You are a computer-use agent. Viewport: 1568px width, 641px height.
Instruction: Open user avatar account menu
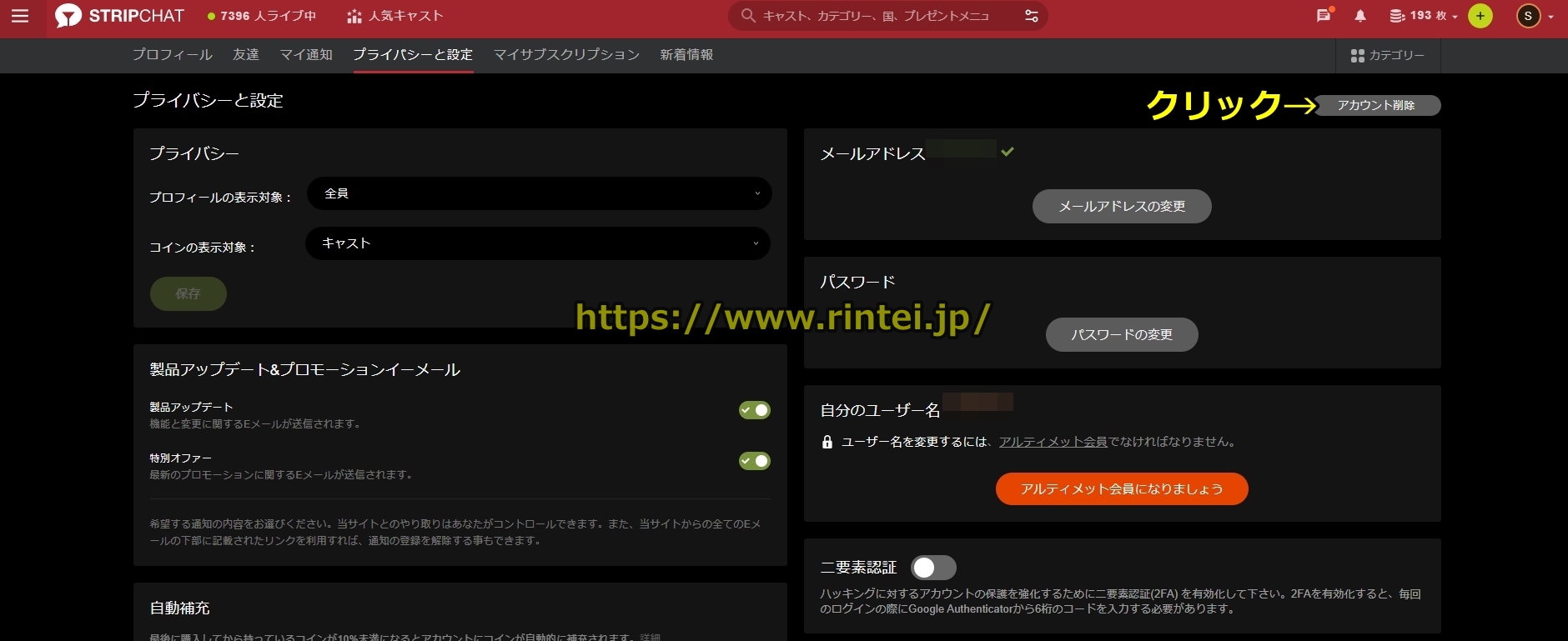[1528, 16]
